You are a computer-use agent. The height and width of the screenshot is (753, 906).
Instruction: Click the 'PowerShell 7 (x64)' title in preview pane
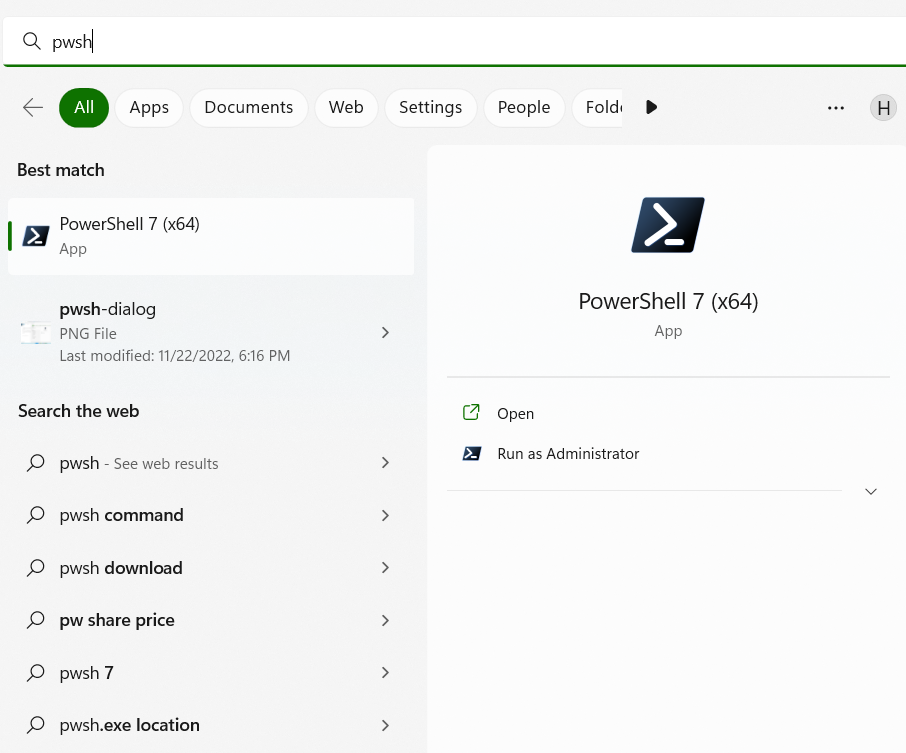(668, 301)
